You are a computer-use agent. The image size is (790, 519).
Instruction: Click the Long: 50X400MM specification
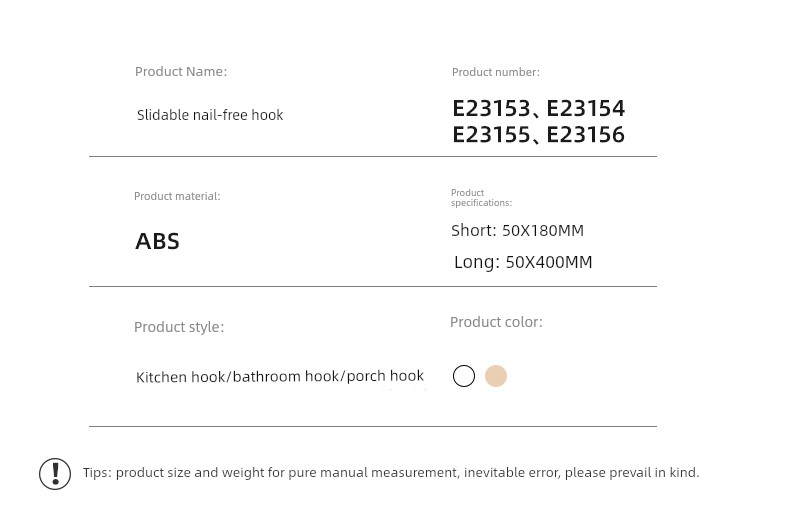coord(523,262)
